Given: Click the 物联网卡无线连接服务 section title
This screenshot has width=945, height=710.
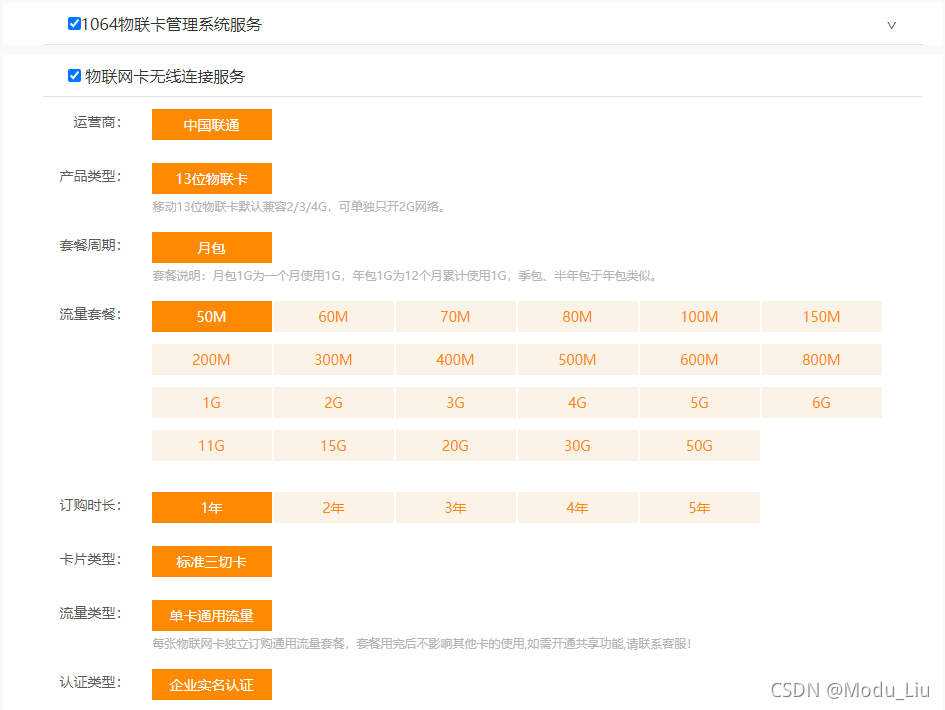Looking at the screenshot, I should click(x=165, y=77).
